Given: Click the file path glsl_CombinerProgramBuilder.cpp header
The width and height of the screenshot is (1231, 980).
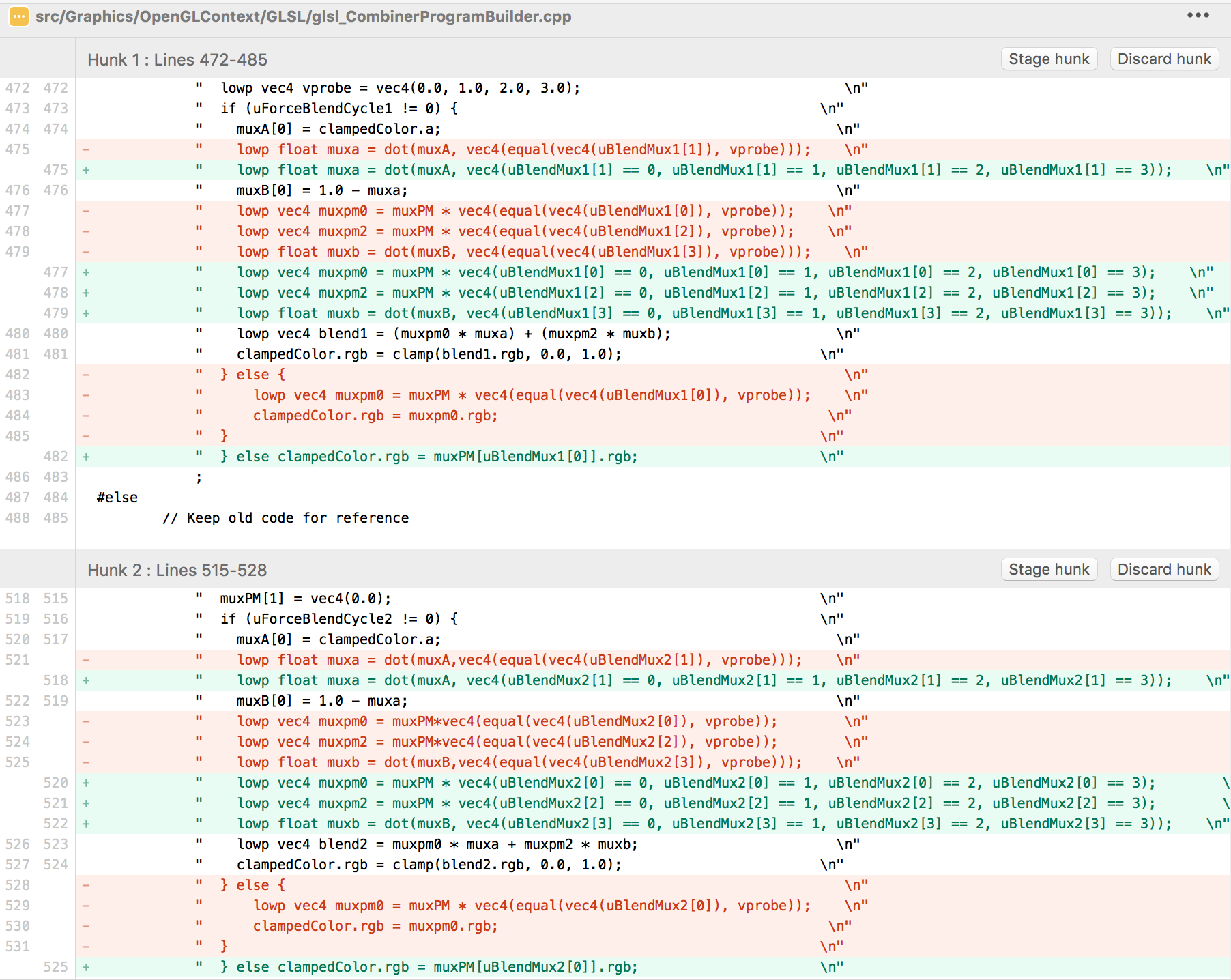Looking at the screenshot, I should [304, 16].
